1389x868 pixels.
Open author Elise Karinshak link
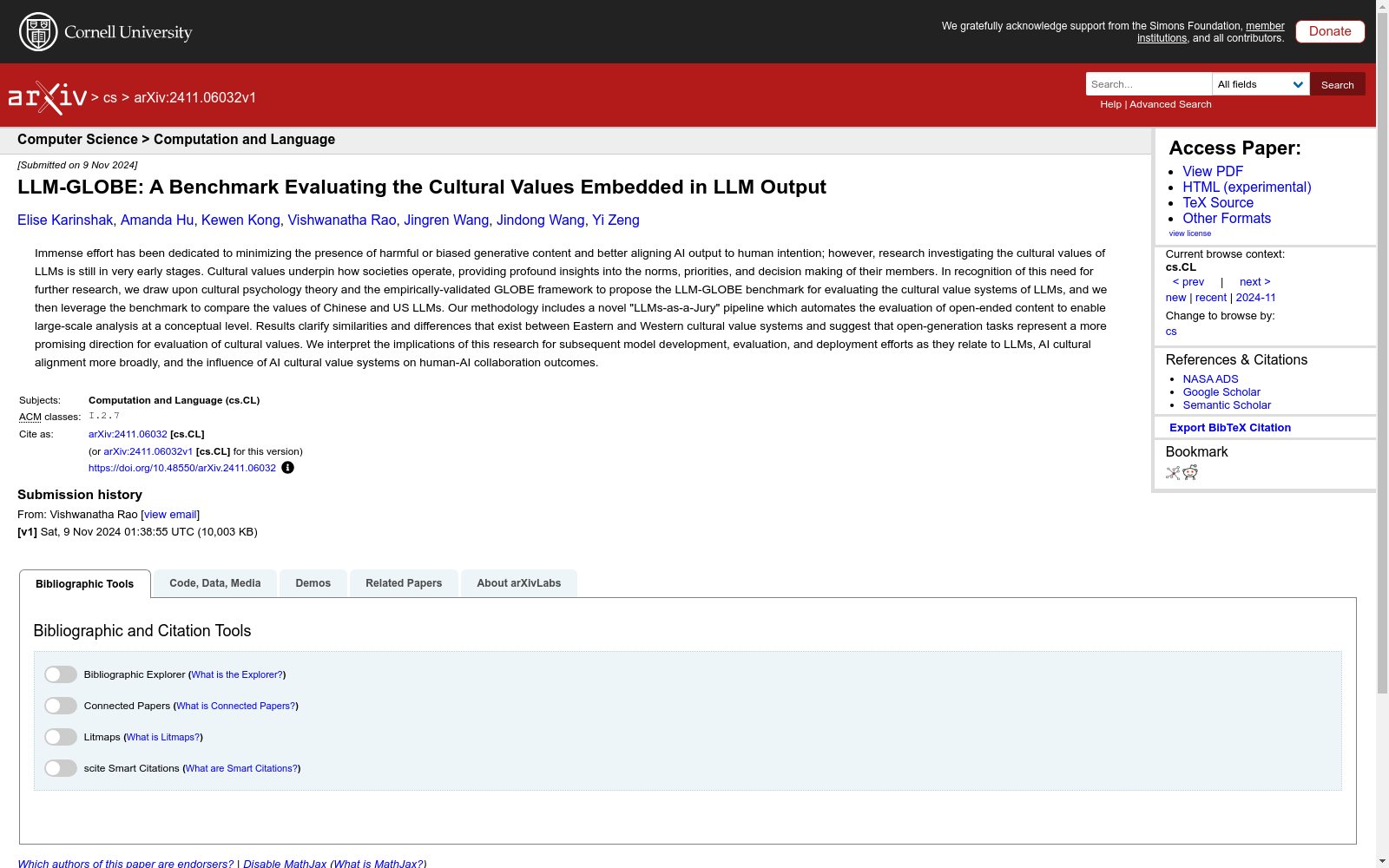click(x=65, y=220)
